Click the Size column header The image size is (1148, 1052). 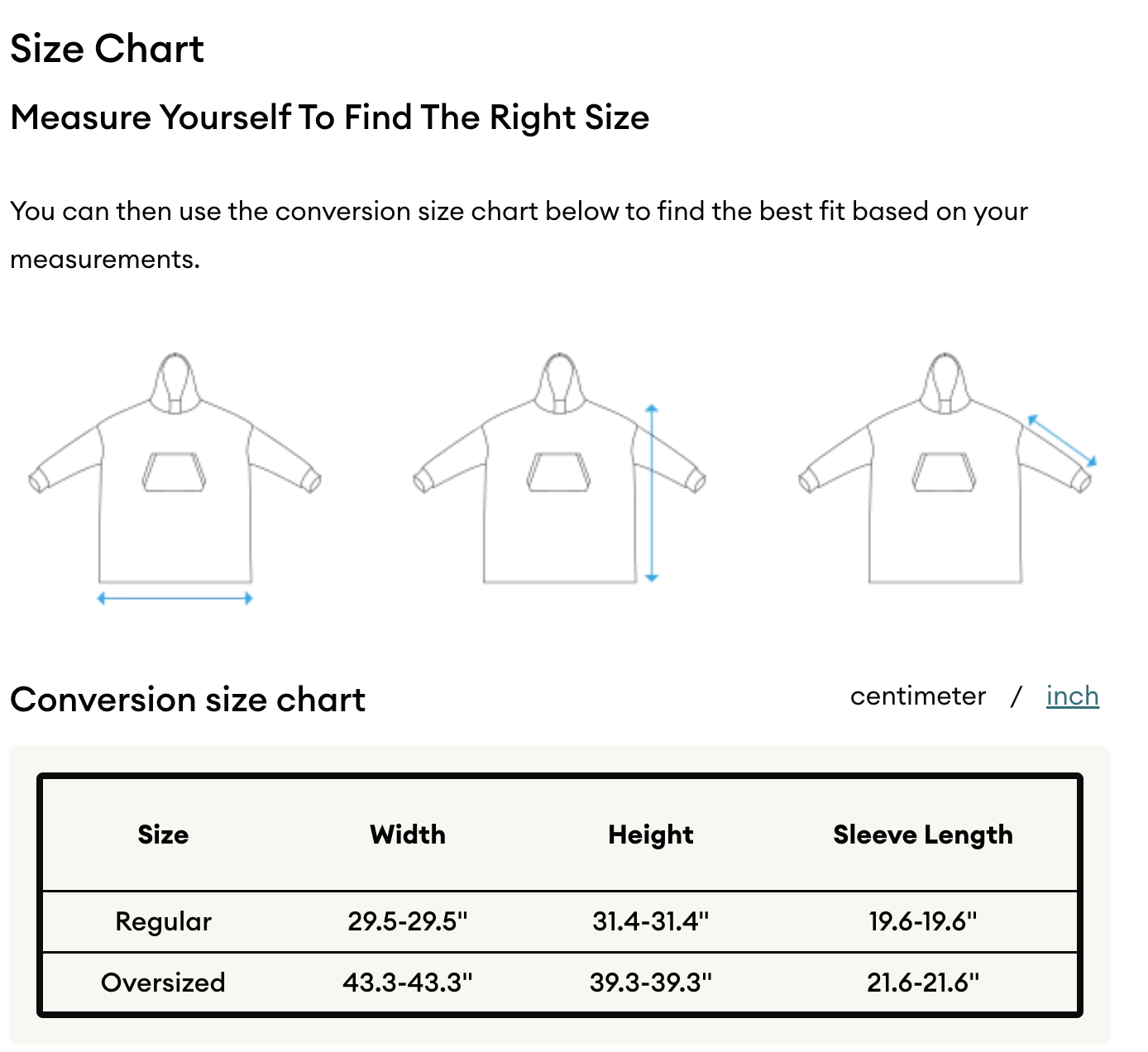coord(163,834)
